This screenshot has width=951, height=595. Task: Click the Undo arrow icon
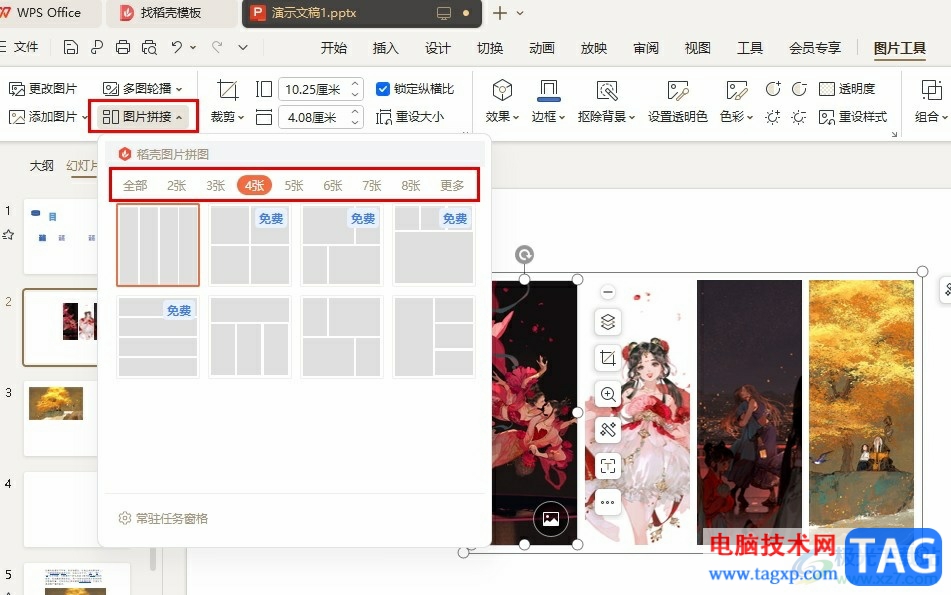click(x=176, y=47)
